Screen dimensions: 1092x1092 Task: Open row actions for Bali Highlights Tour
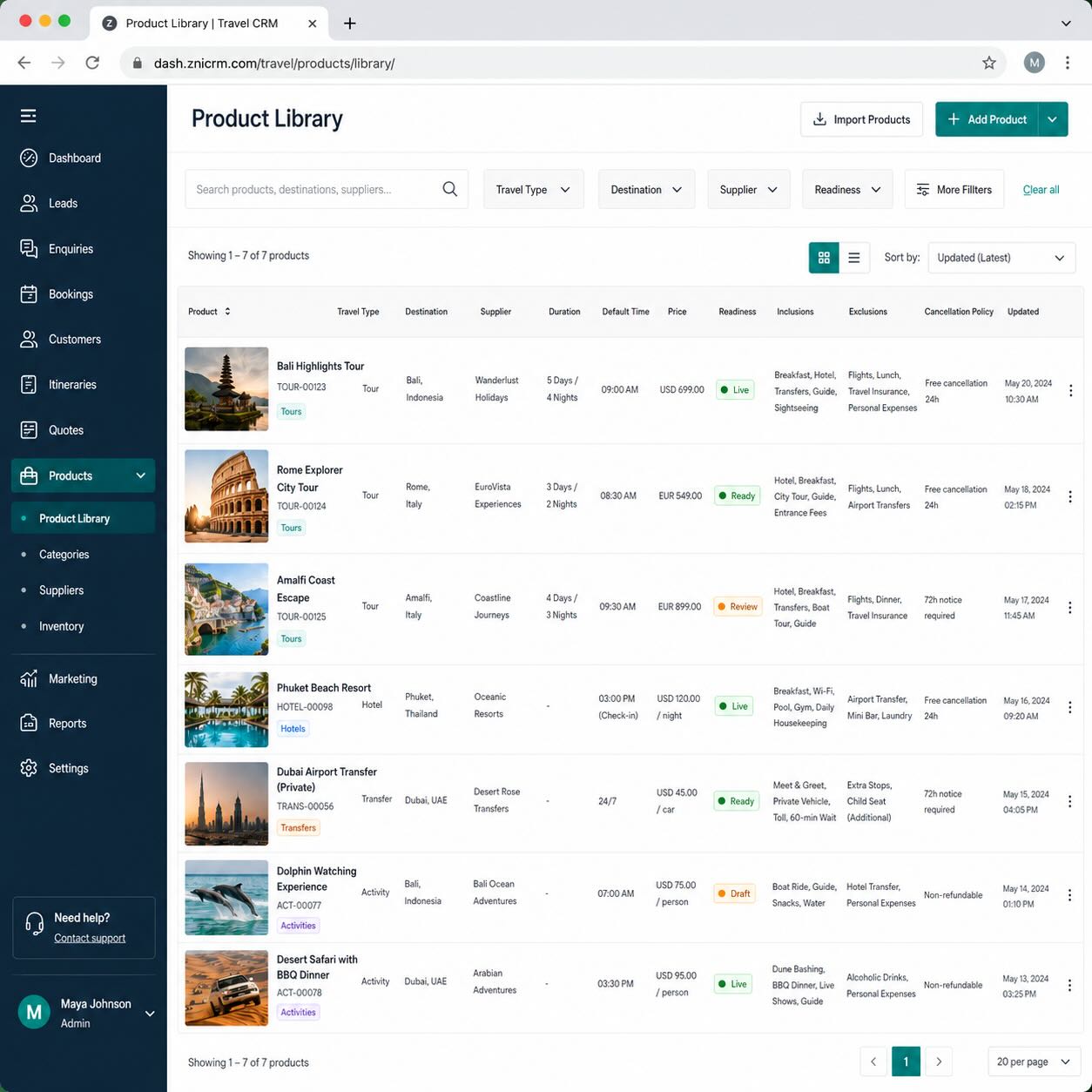1070,390
